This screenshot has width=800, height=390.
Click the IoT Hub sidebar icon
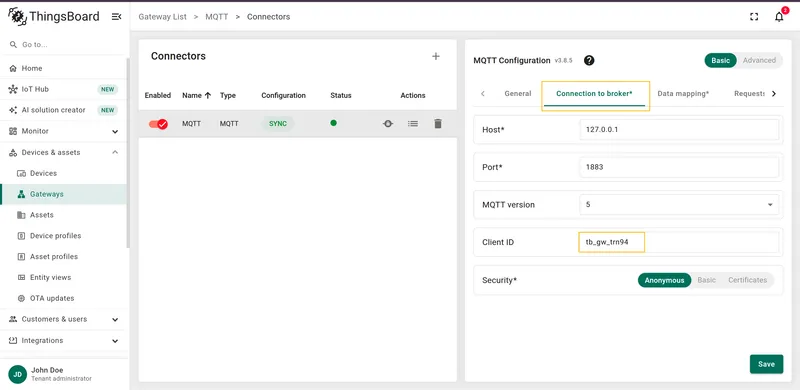click(13, 89)
